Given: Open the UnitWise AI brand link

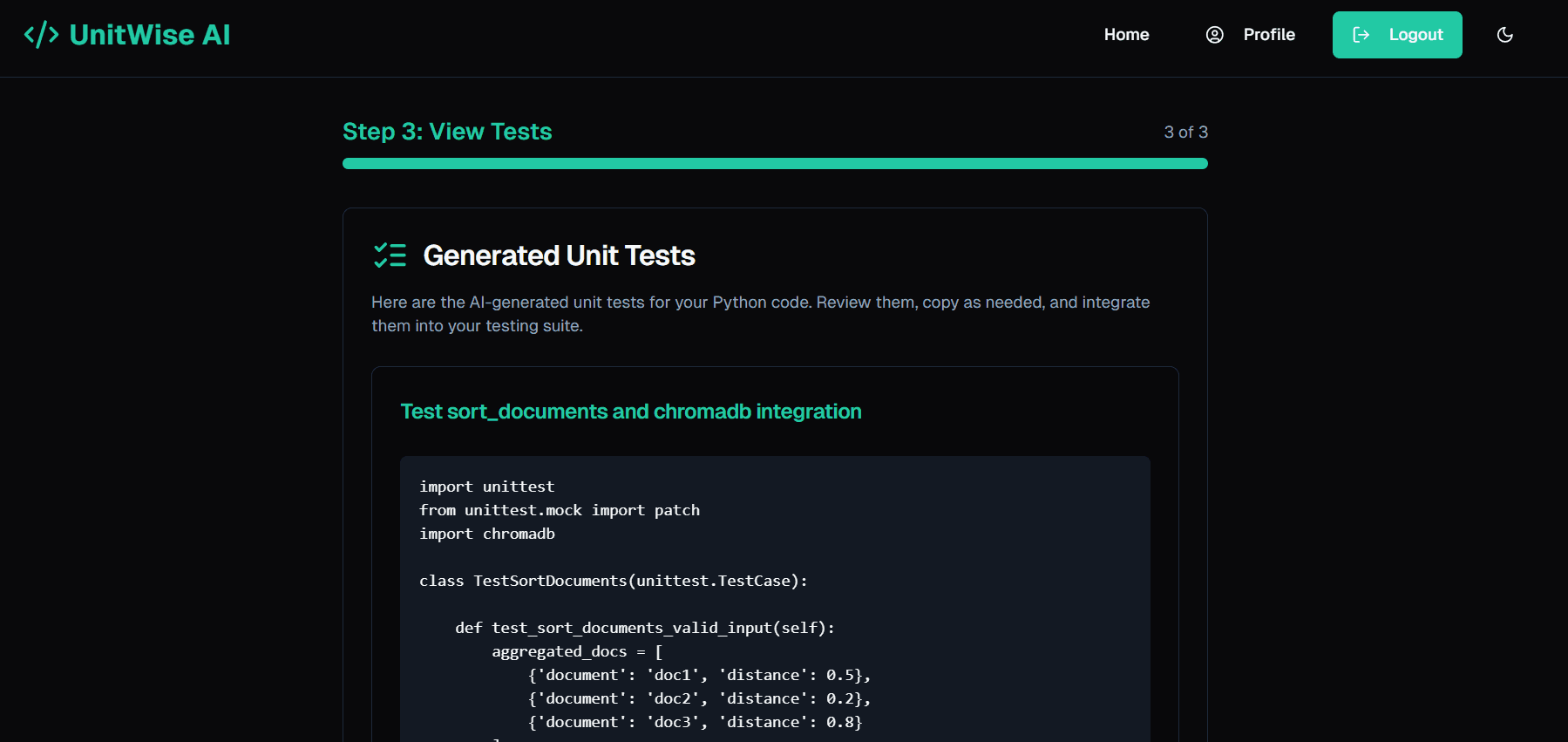Looking at the screenshot, I should click(x=127, y=35).
